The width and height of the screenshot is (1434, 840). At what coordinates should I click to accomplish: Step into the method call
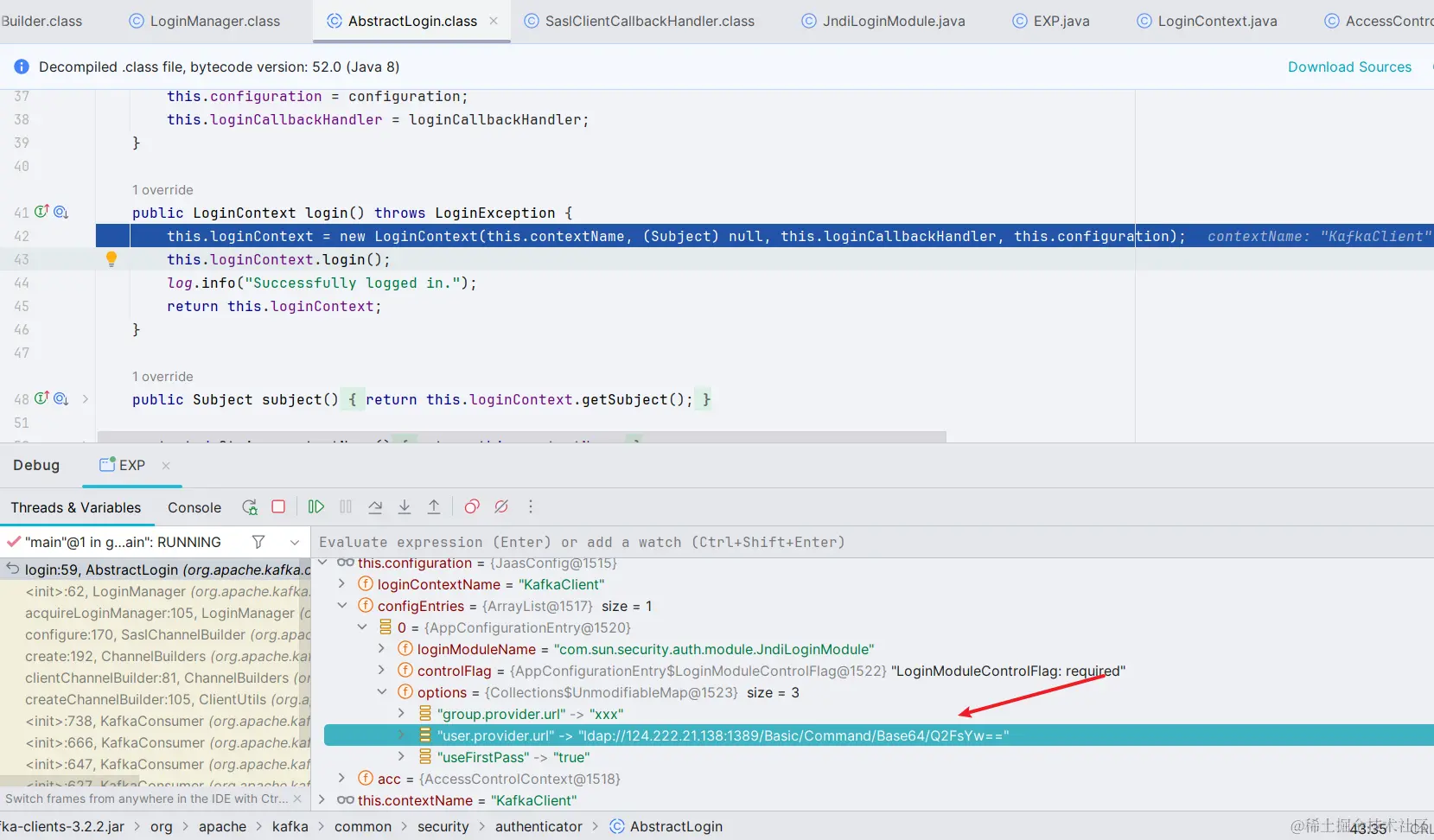click(x=405, y=507)
